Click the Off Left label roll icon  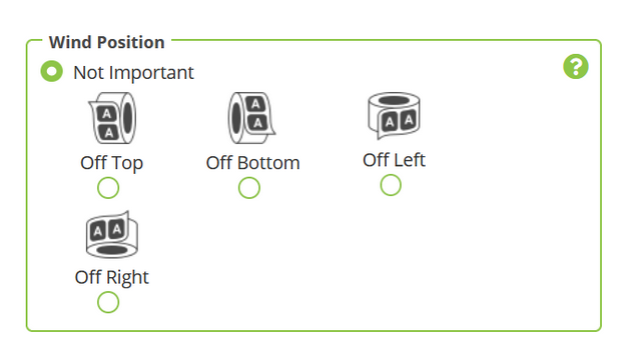pyautogui.click(x=394, y=115)
